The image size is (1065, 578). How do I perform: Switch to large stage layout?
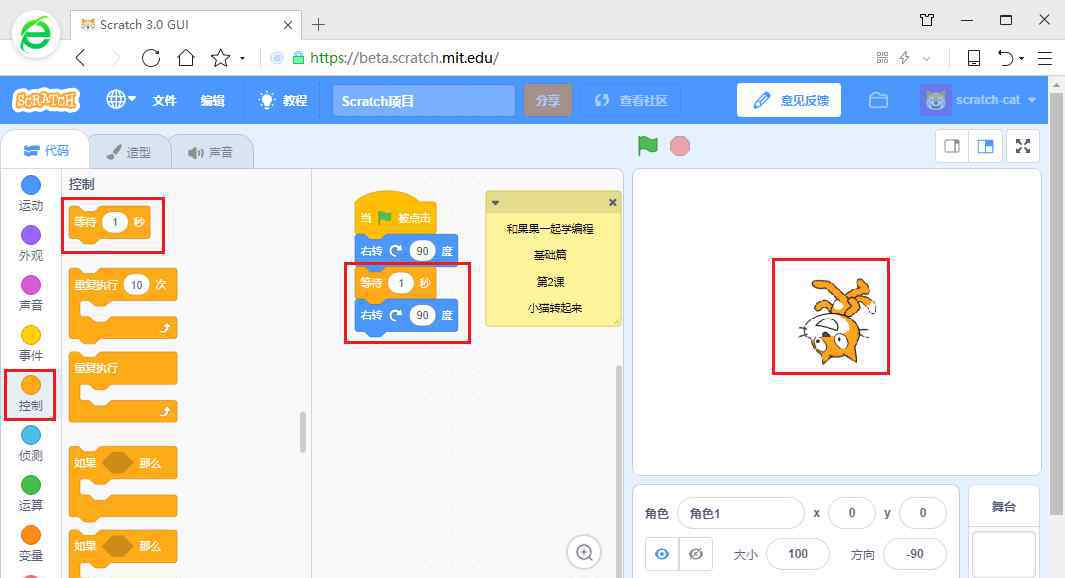(x=985, y=146)
